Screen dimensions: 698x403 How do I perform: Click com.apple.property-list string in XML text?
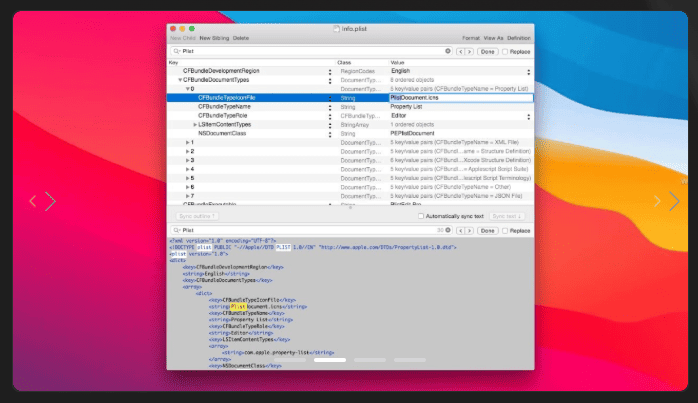[277, 353]
